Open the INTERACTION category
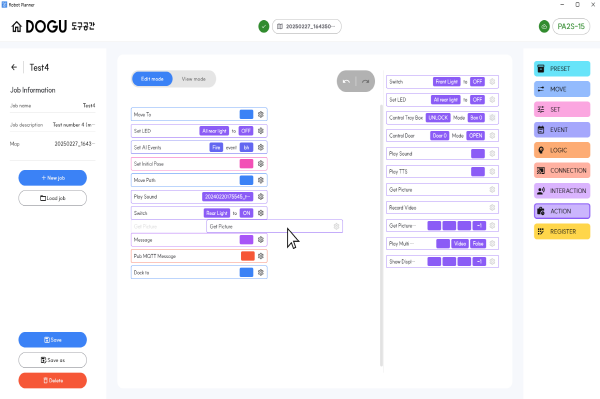This screenshot has height=399, width=600. [x=562, y=191]
